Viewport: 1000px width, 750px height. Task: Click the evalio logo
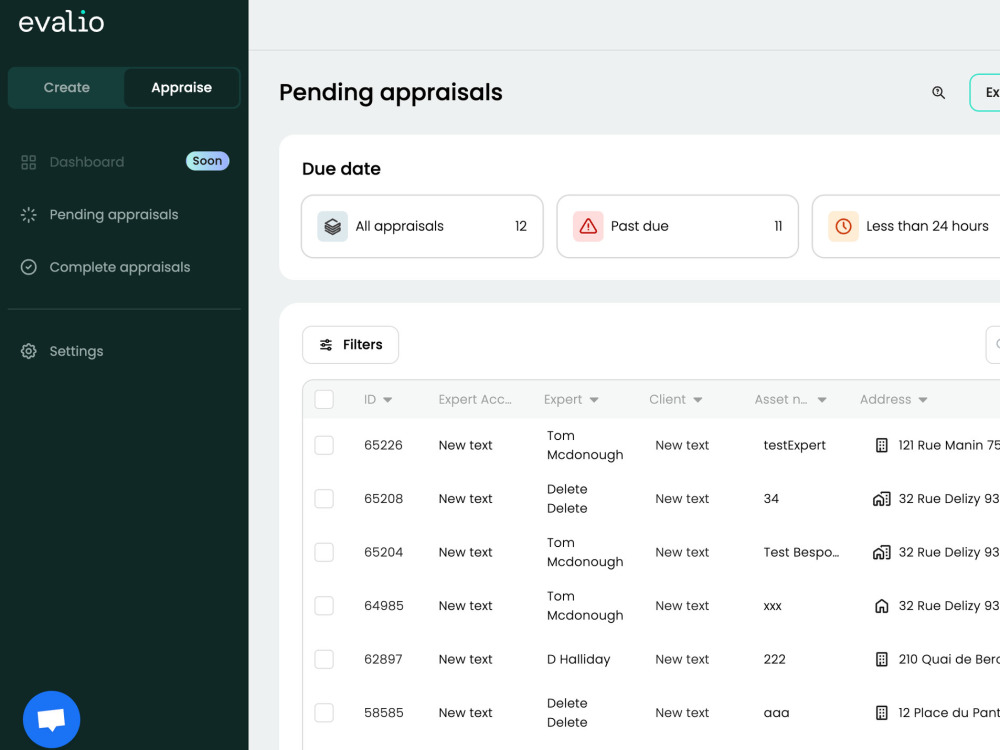[x=61, y=22]
